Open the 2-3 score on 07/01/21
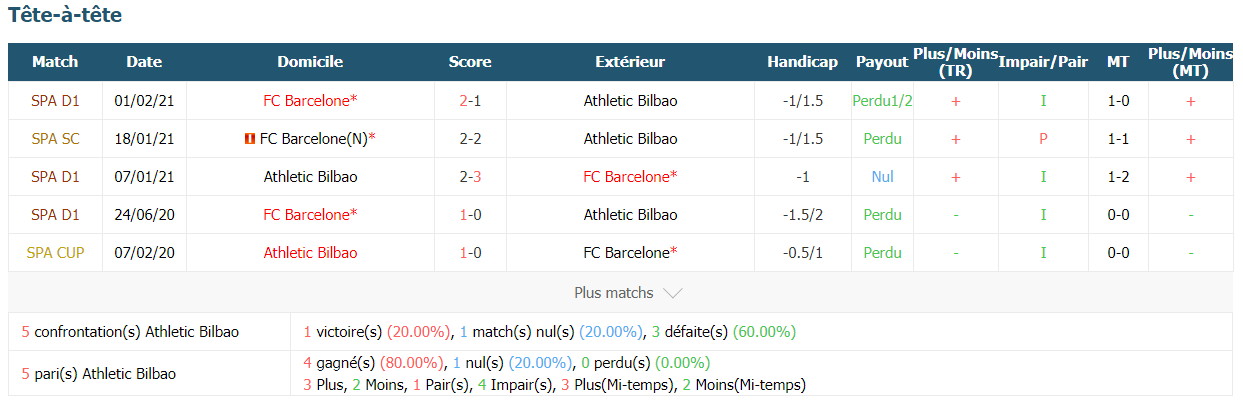The width and height of the screenshot is (1243, 409). point(470,177)
